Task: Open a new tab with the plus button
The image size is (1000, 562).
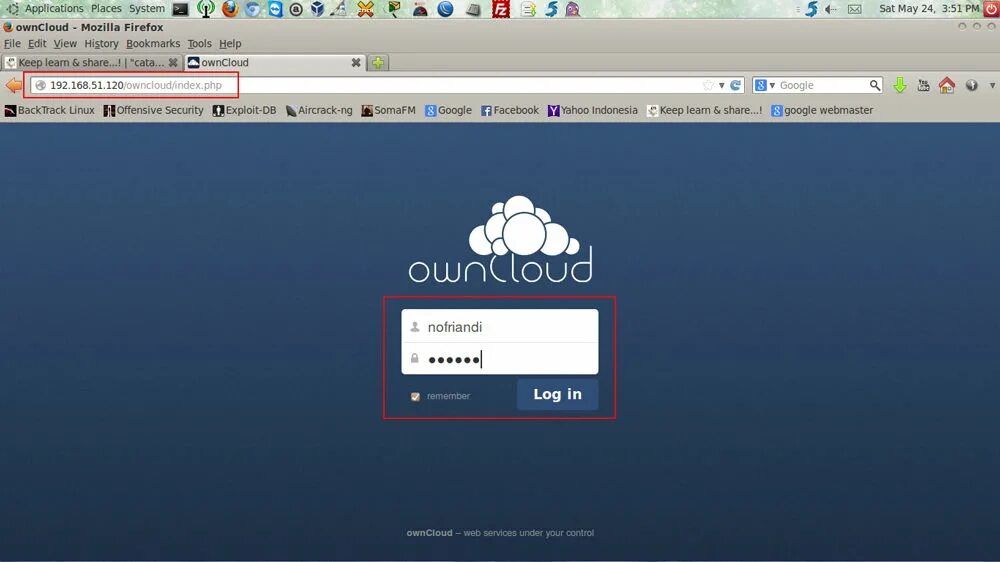Action: (x=378, y=63)
